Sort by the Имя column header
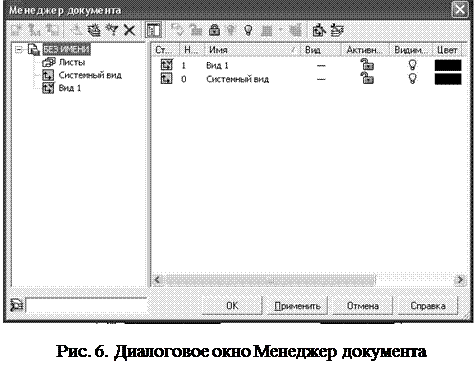The height and width of the screenshot is (374, 474). click(x=252, y=50)
